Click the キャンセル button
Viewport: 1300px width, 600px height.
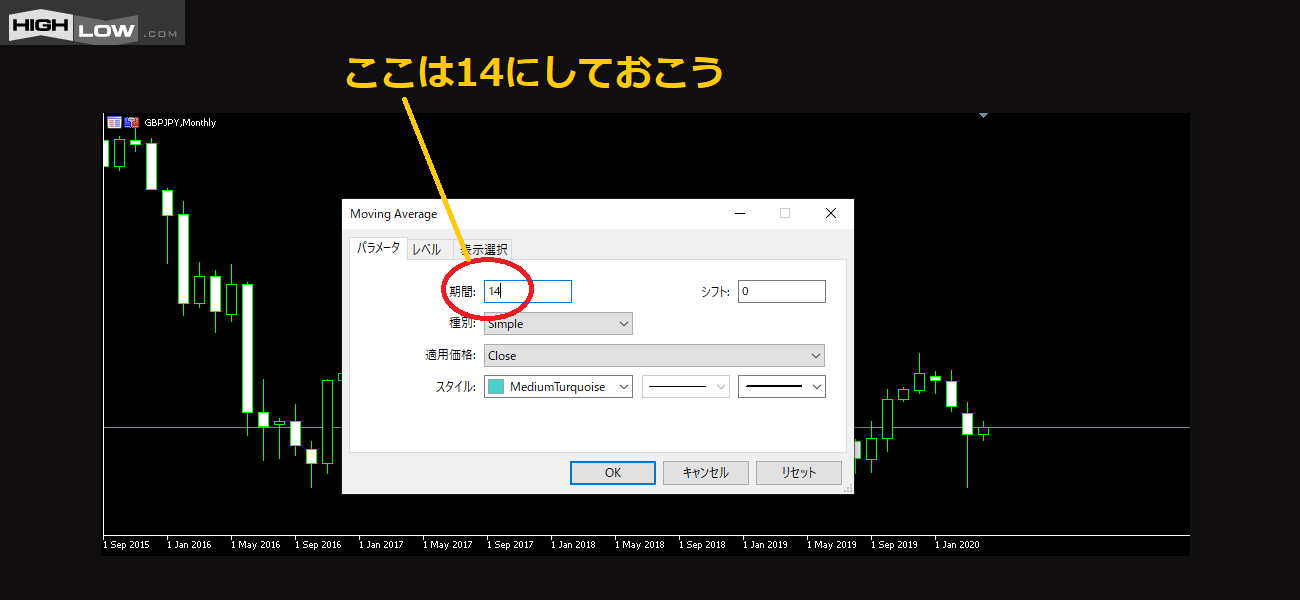pos(705,473)
